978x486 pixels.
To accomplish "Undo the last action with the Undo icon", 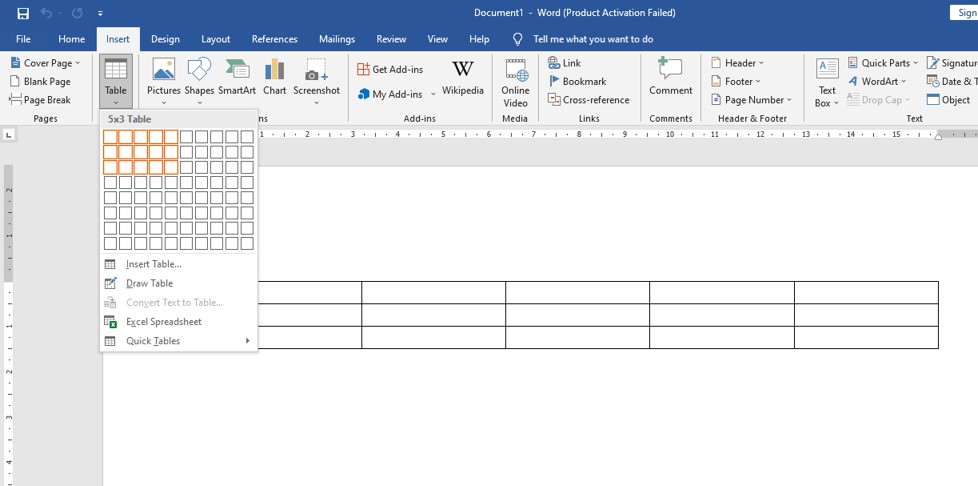I will point(47,13).
